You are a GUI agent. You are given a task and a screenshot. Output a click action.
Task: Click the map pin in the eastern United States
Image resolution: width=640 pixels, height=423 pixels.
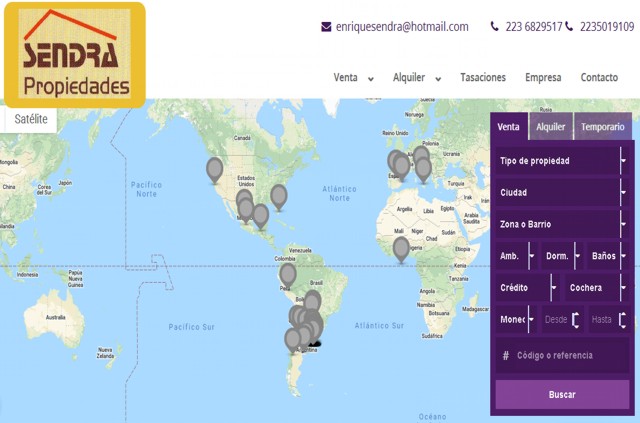pos(279,195)
